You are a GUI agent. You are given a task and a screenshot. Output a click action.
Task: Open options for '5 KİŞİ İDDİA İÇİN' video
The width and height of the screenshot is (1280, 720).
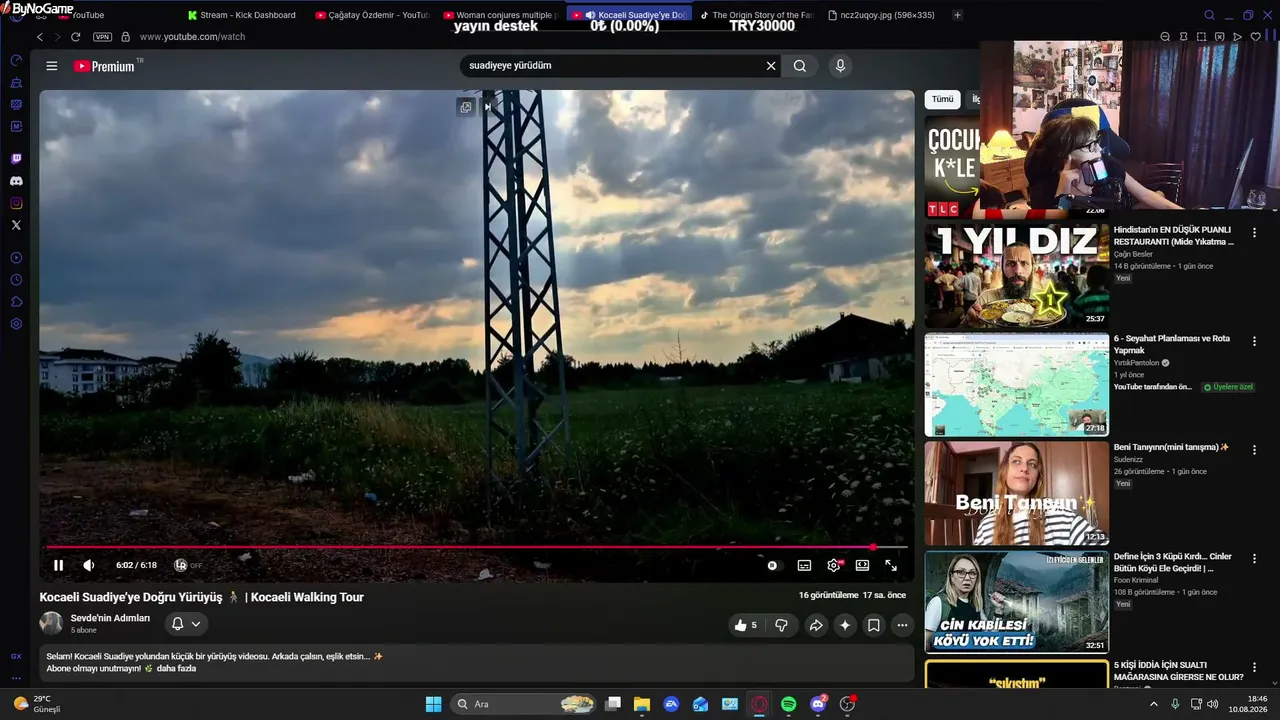pyautogui.click(x=1254, y=668)
